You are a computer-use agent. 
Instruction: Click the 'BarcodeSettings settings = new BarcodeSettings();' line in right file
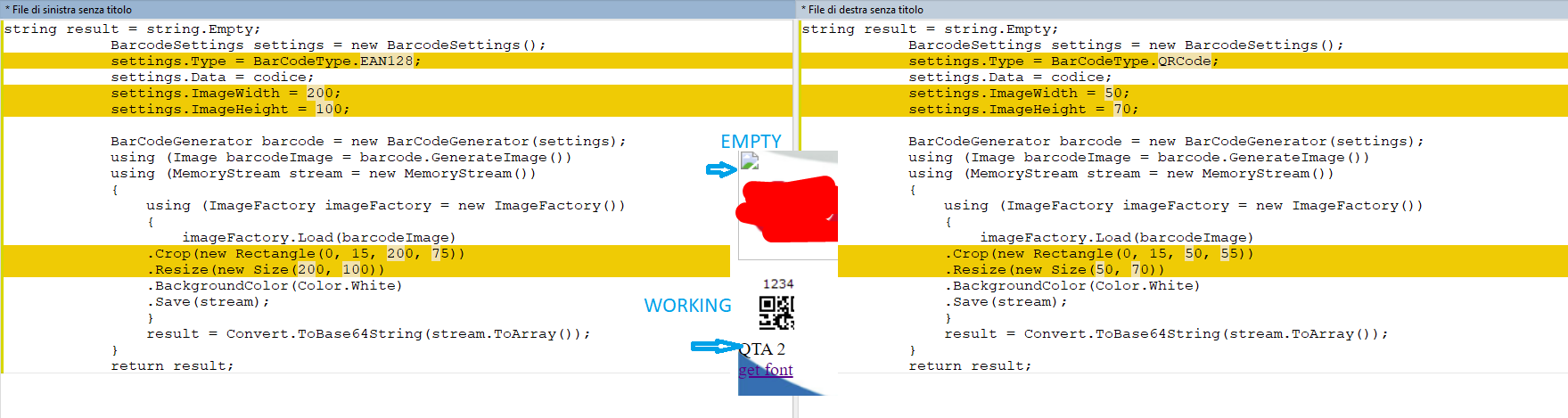tap(1126, 45)
